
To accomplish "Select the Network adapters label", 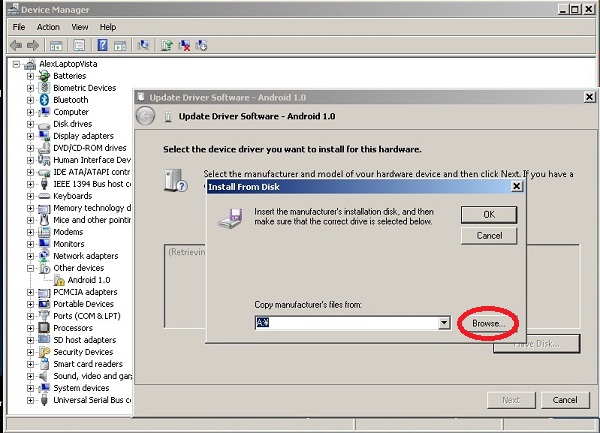I will pyautogui.click(x=86, y=256).
